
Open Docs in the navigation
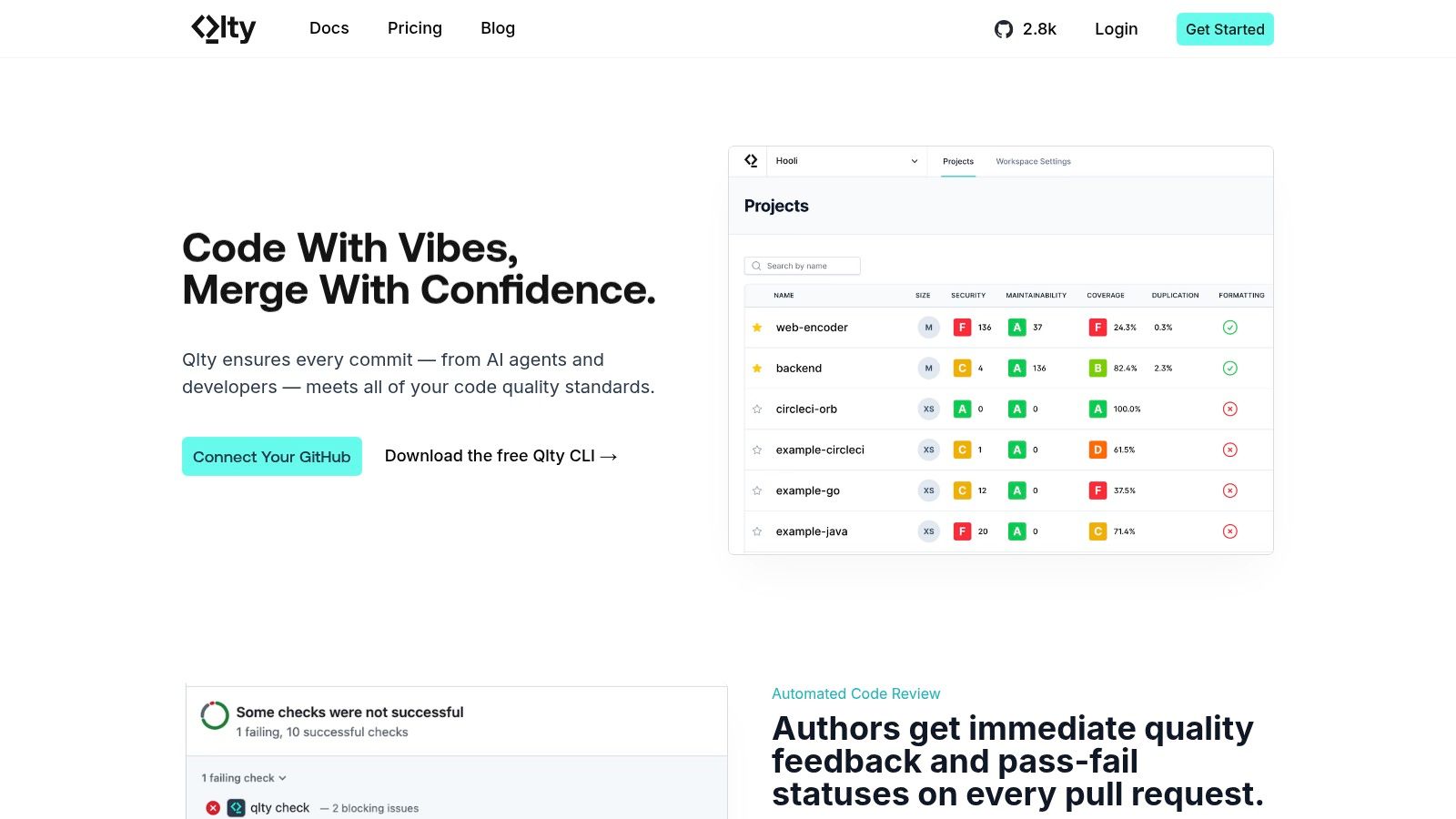coord(329,28)
